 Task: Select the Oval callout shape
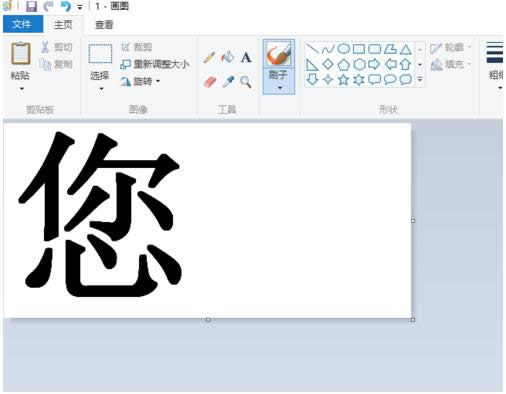390,80
